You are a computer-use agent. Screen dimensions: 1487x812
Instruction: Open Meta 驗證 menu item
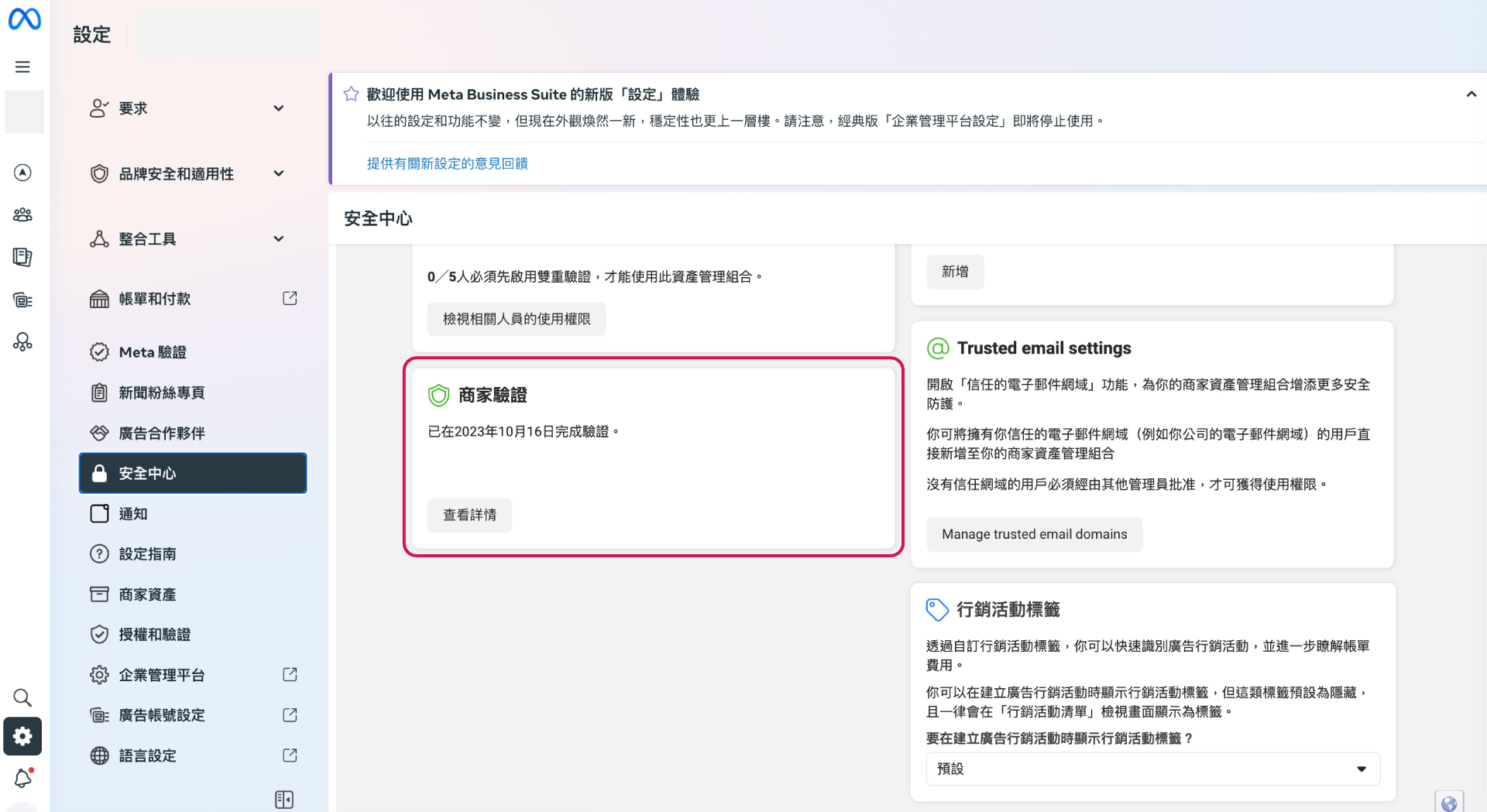click(x=153, y=352)
